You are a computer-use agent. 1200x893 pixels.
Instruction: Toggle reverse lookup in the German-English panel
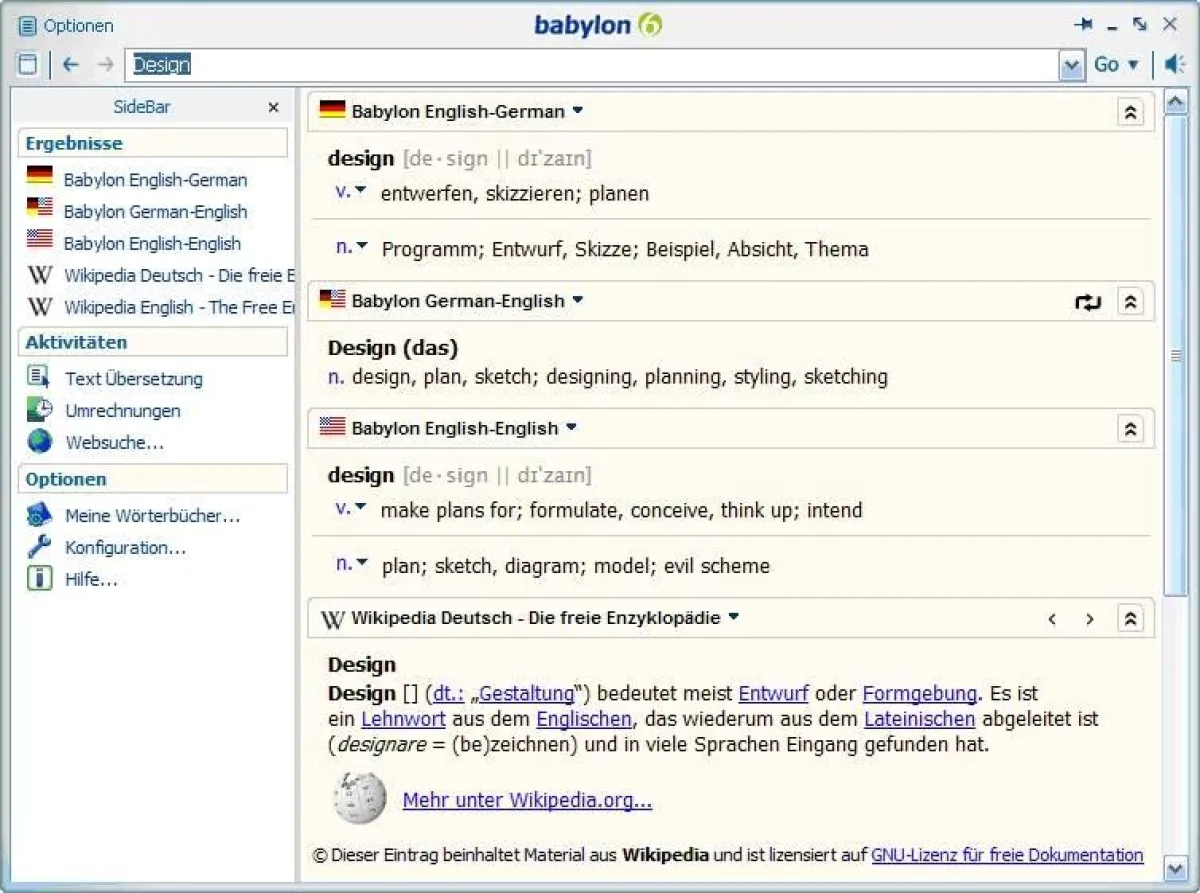pos(1088,301)
